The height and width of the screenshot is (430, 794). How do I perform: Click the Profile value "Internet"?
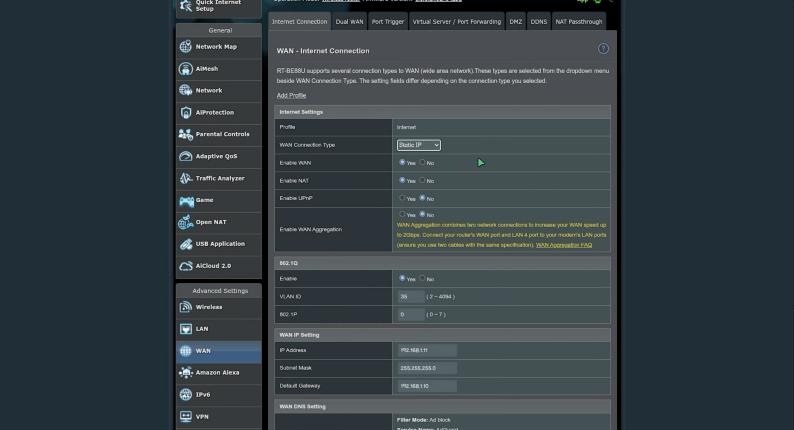[406, 127]
